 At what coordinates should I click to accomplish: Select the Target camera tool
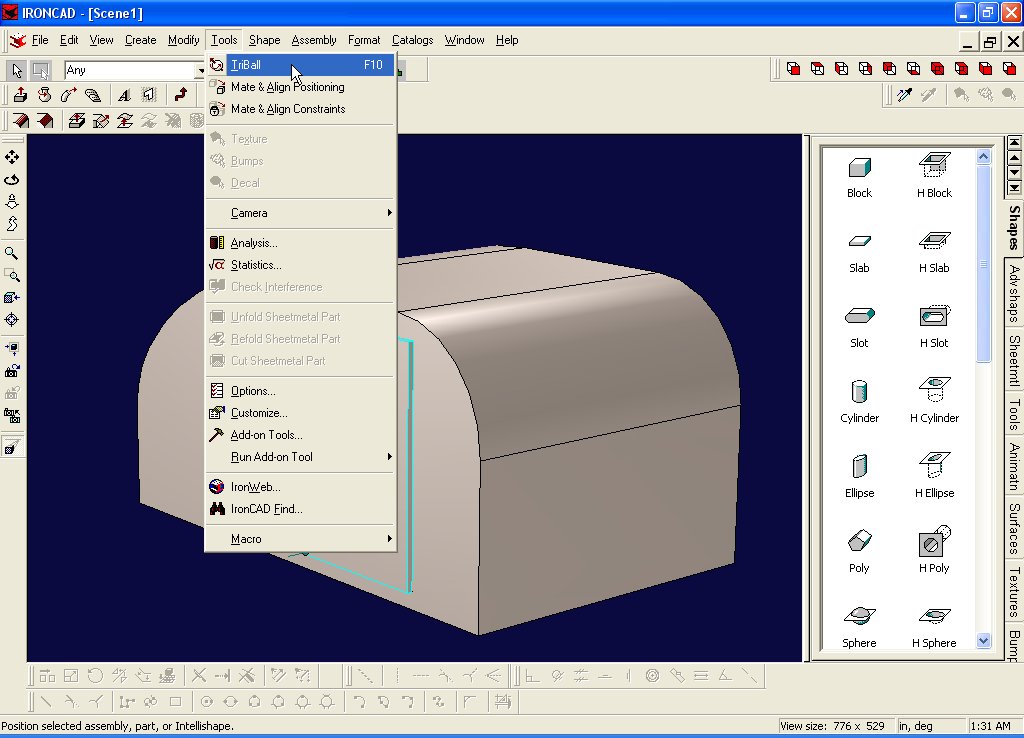click(x=12, y=320)
